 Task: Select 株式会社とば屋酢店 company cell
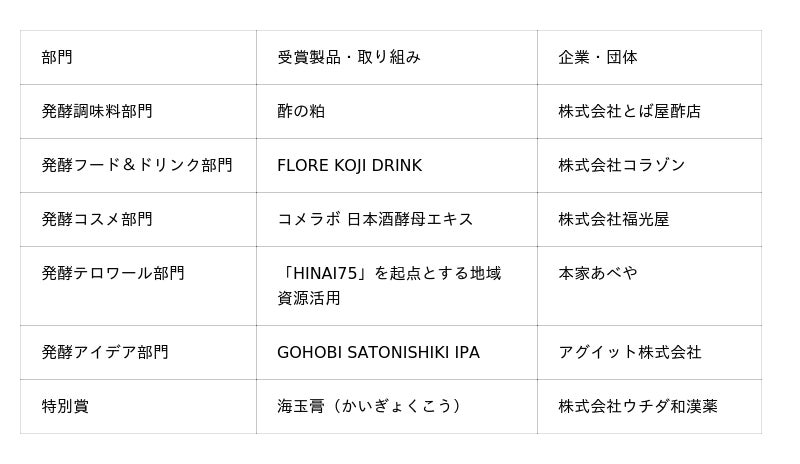[x=649, y=112]
